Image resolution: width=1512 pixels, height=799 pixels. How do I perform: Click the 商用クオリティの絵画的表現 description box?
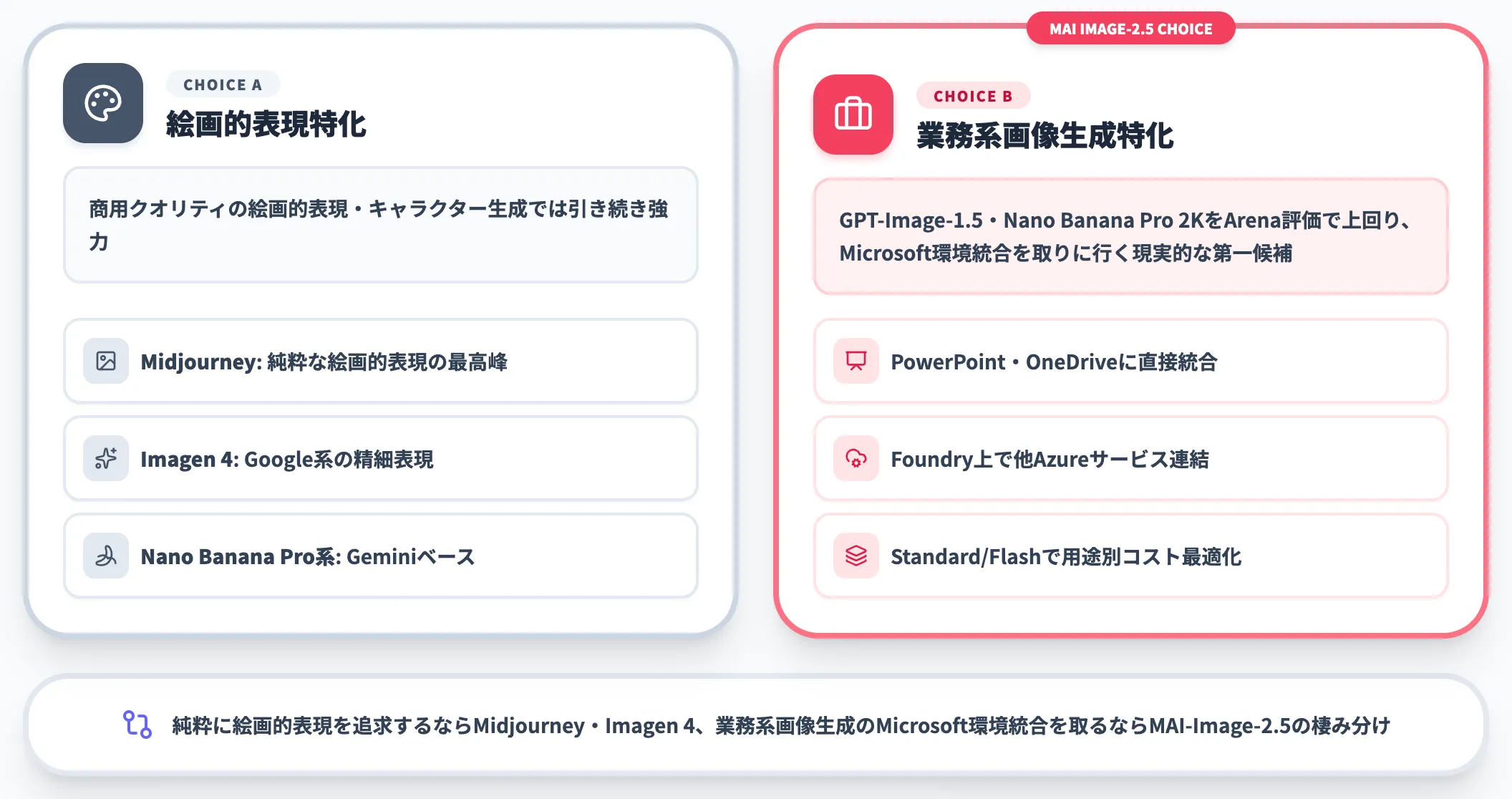pos(381,225)
